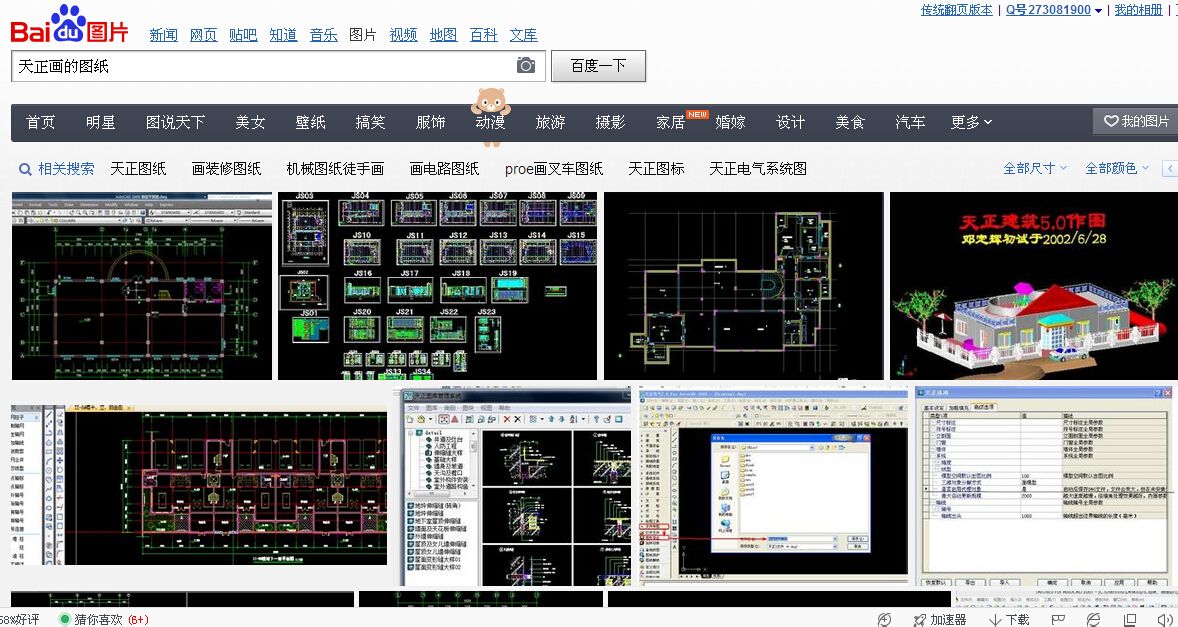Open 我的图片 with heart icon
1178x627 pixels.
pyautogui.click(x=1134, y=121)
